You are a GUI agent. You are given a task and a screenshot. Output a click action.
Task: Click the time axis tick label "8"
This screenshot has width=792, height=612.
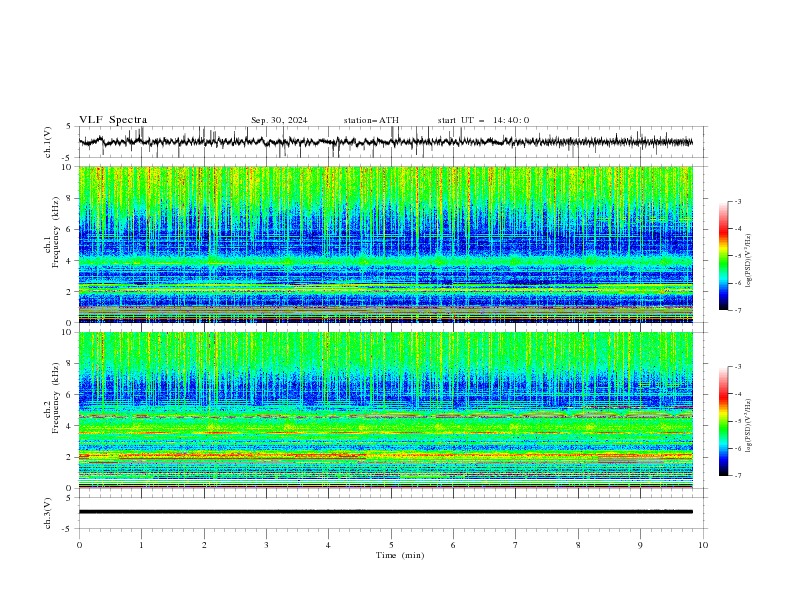[x=578, y=545]
